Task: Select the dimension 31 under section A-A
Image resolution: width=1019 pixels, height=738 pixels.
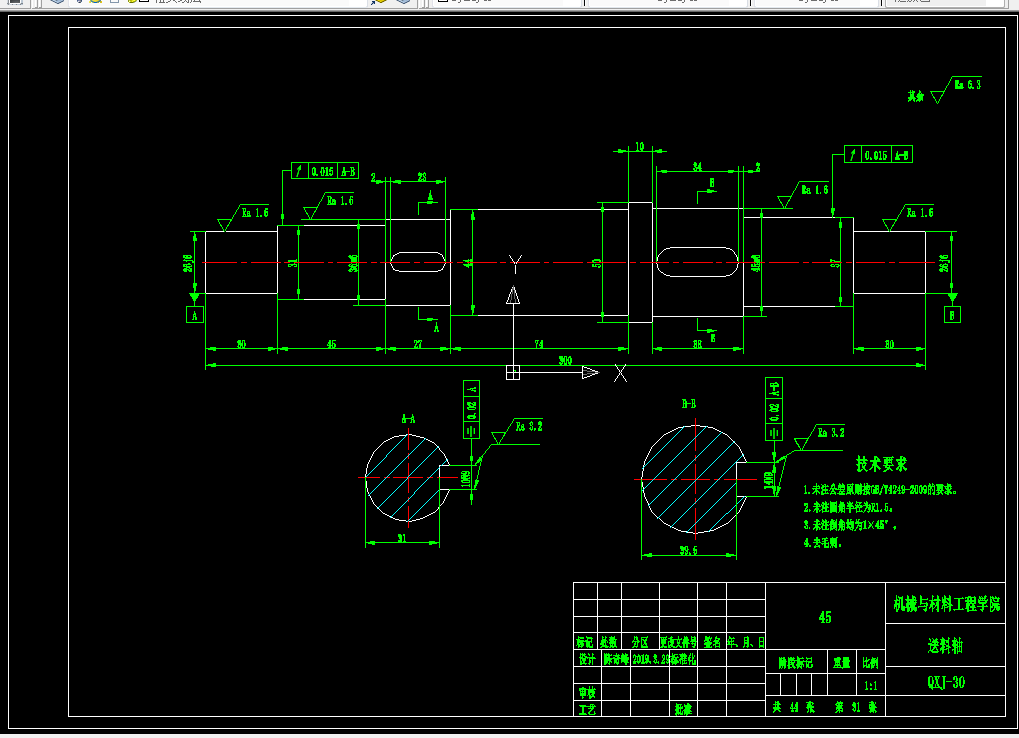Action: coord(402,538)
